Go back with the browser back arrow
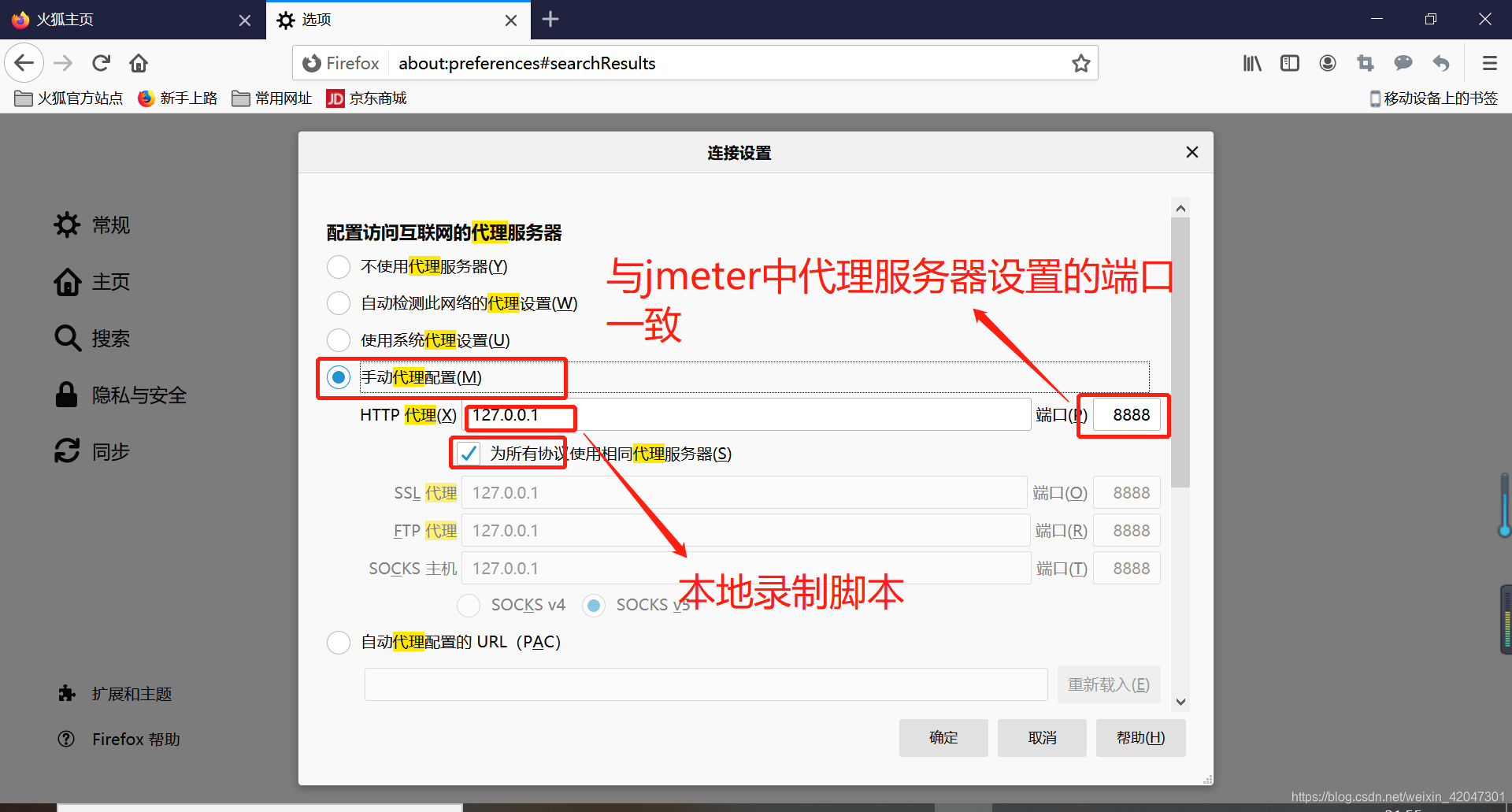Viewport: 1512px width, 812px height. (x=24, y=63)
